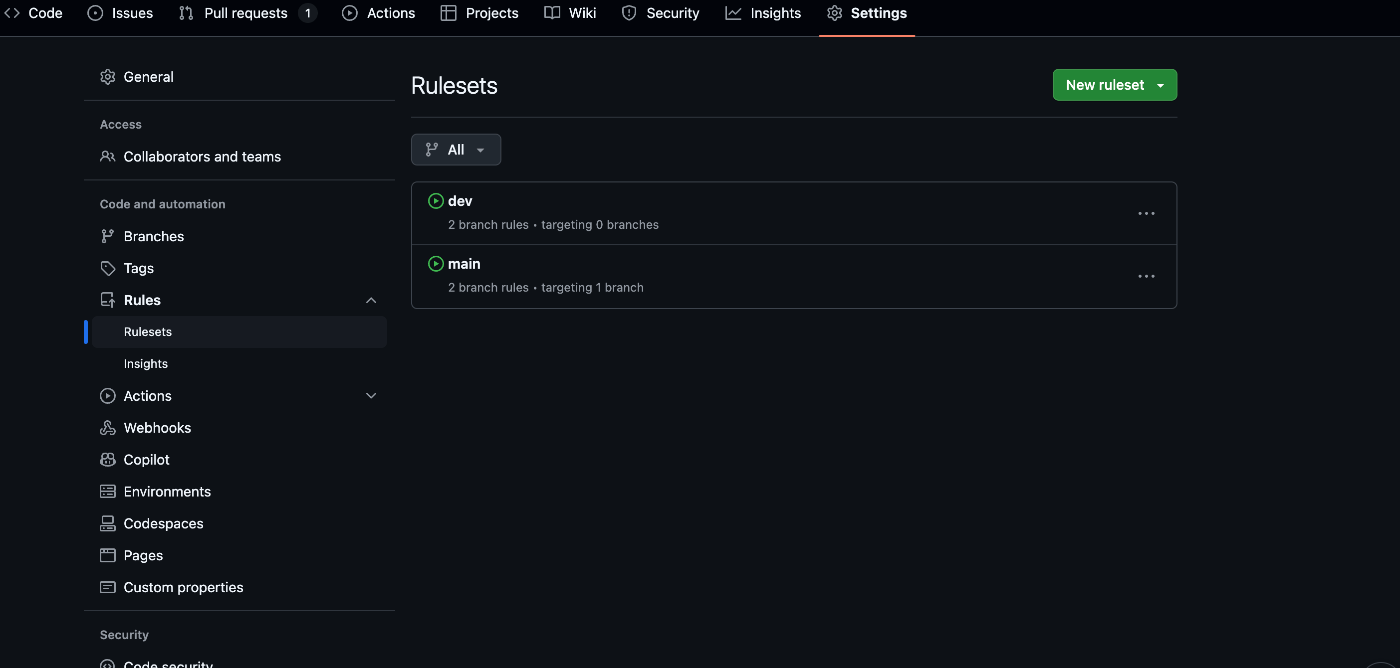Click the Issues circle-dot icon
Image resolution: width=1400 pixels, height=668 pixels.
(96, 13)
